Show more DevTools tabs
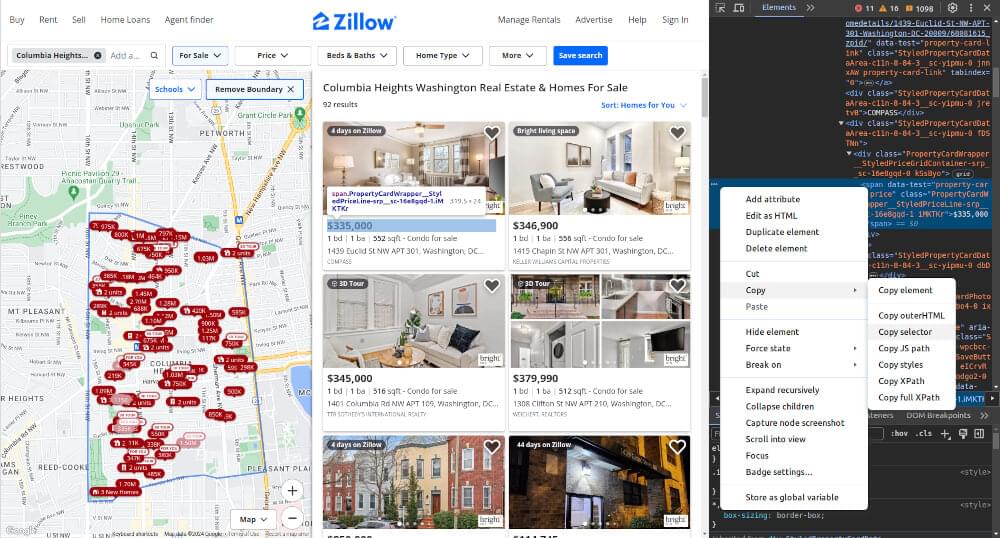1000x538 pixels. pos(810,8)
